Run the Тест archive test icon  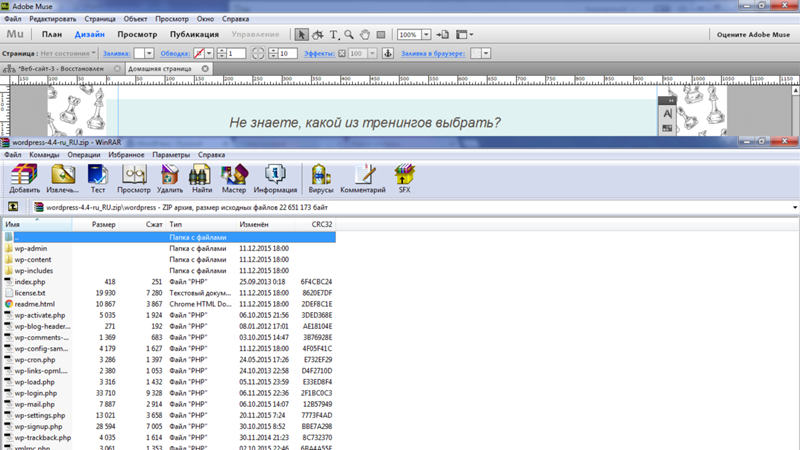(x=98, y=177)
